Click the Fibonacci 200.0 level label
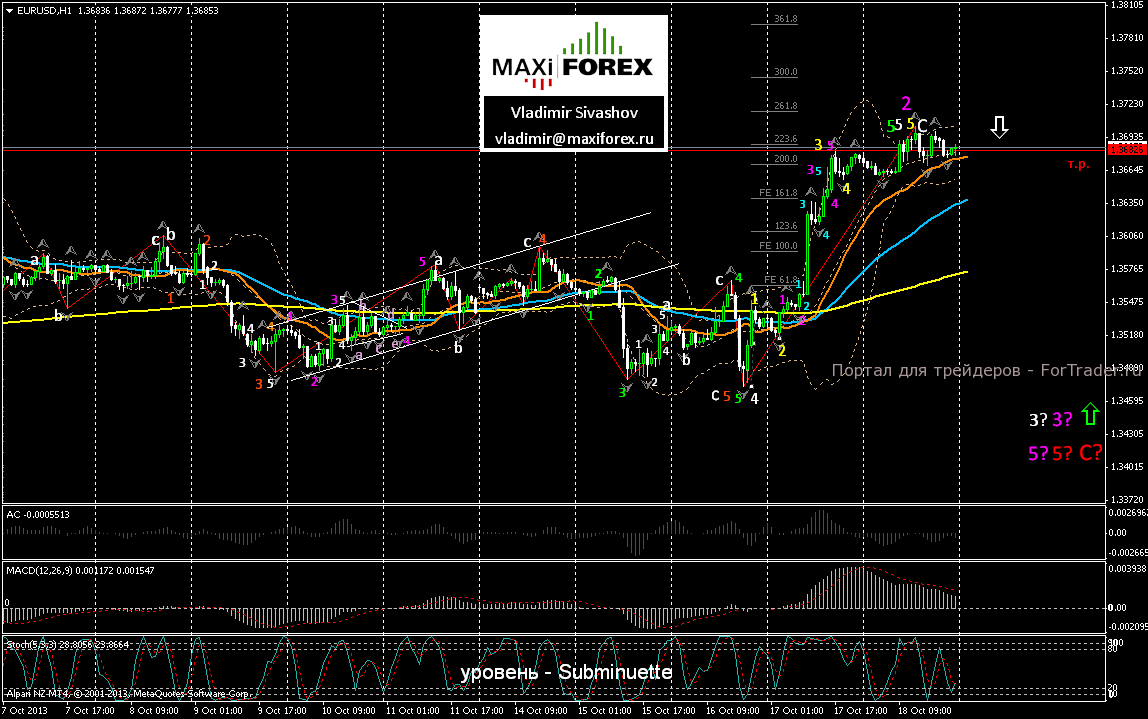1148x719 pixels. 786,159
